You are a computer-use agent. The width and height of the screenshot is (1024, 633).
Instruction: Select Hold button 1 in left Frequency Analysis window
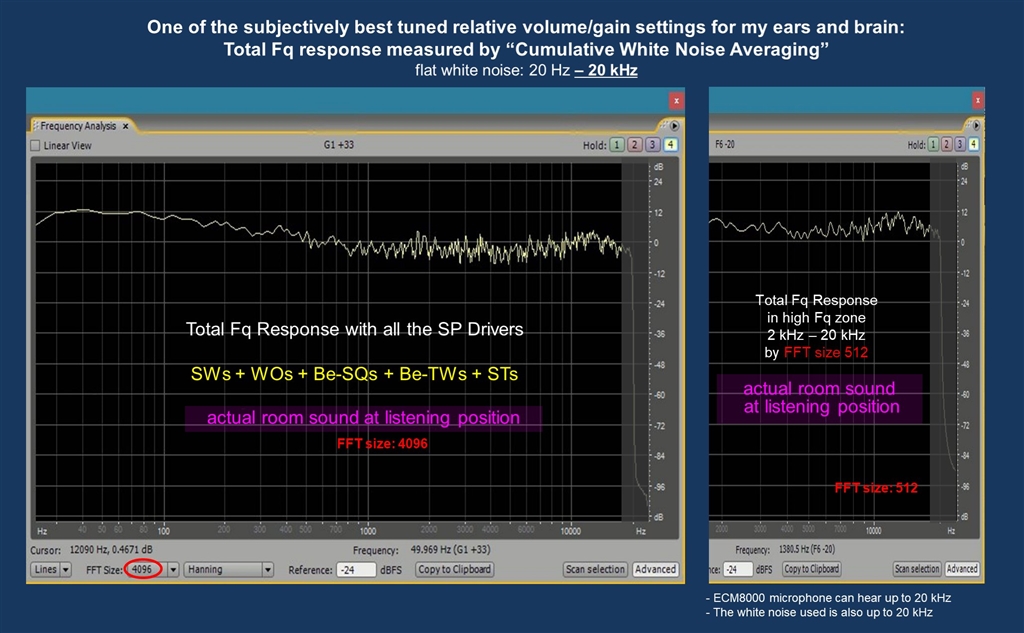coord(616,145)
